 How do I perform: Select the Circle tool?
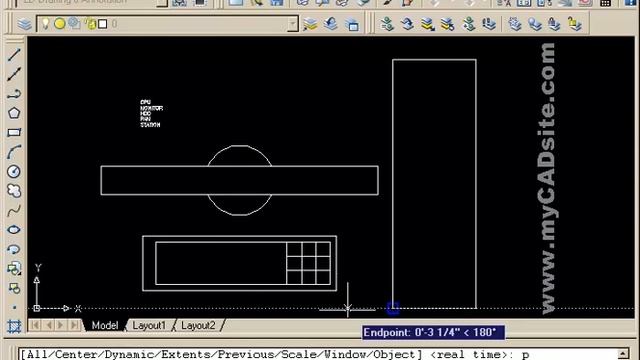pos(14,171)
